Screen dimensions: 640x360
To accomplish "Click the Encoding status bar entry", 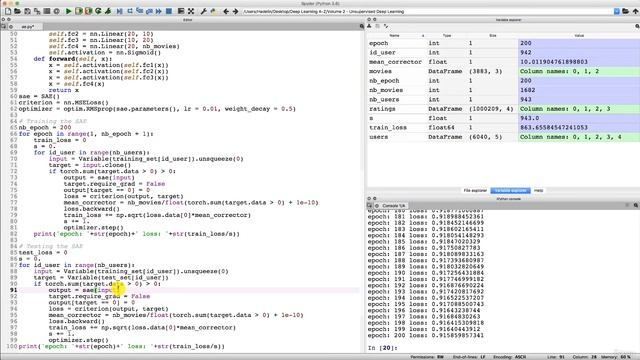I will click(509, 357).
